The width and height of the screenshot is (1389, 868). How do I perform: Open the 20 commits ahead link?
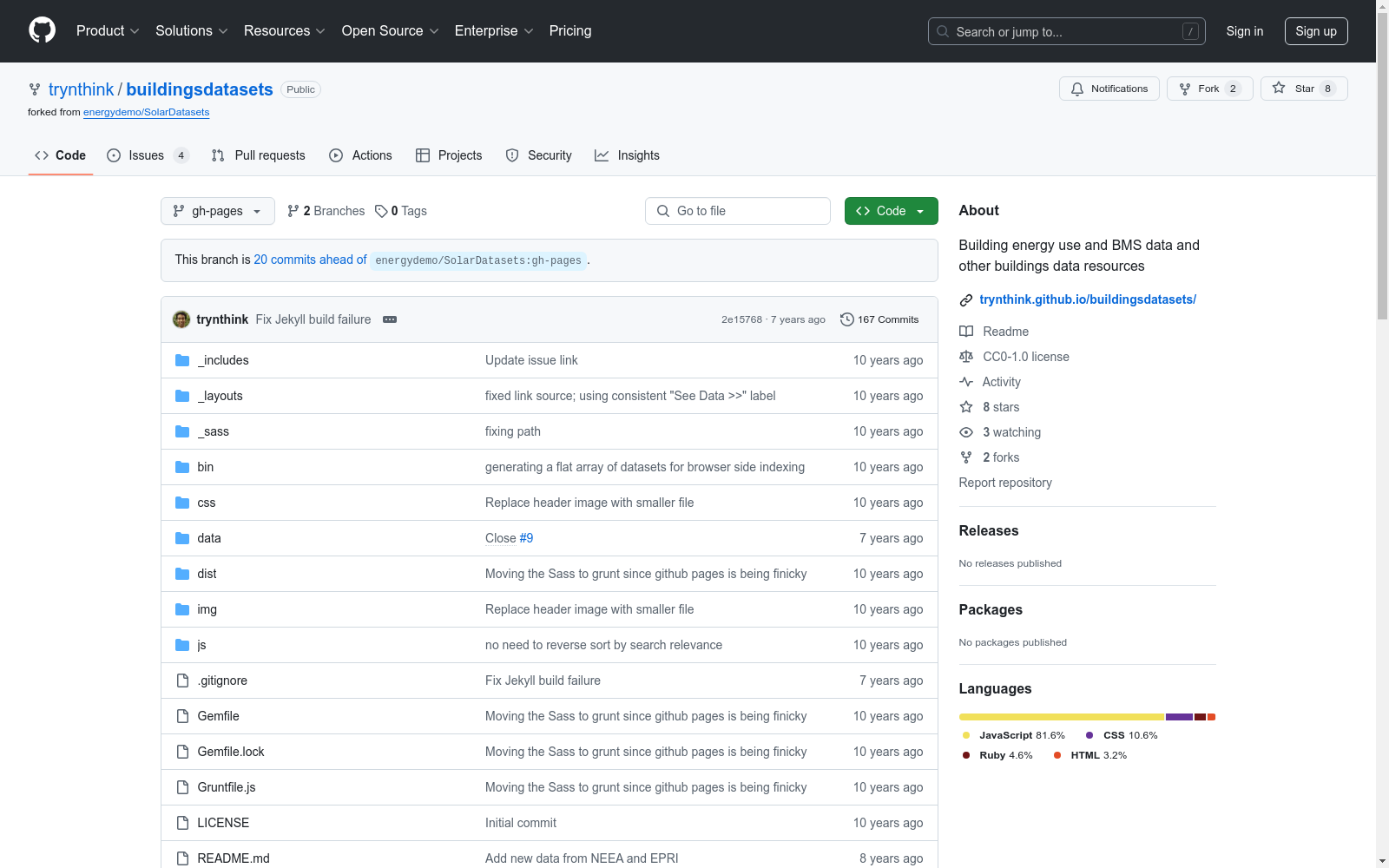pos(310,260)
